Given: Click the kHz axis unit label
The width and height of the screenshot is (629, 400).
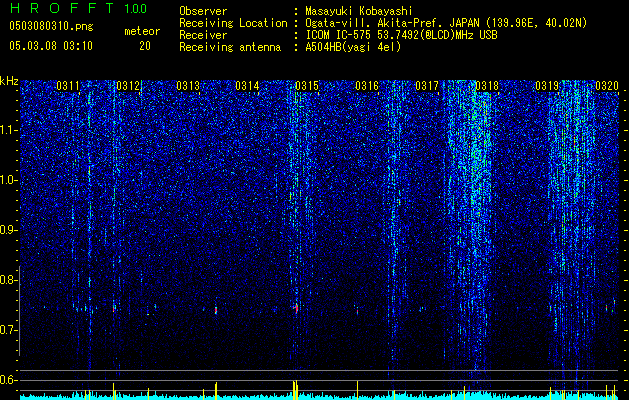Looking at the screenshot, I should coord(9,81).
